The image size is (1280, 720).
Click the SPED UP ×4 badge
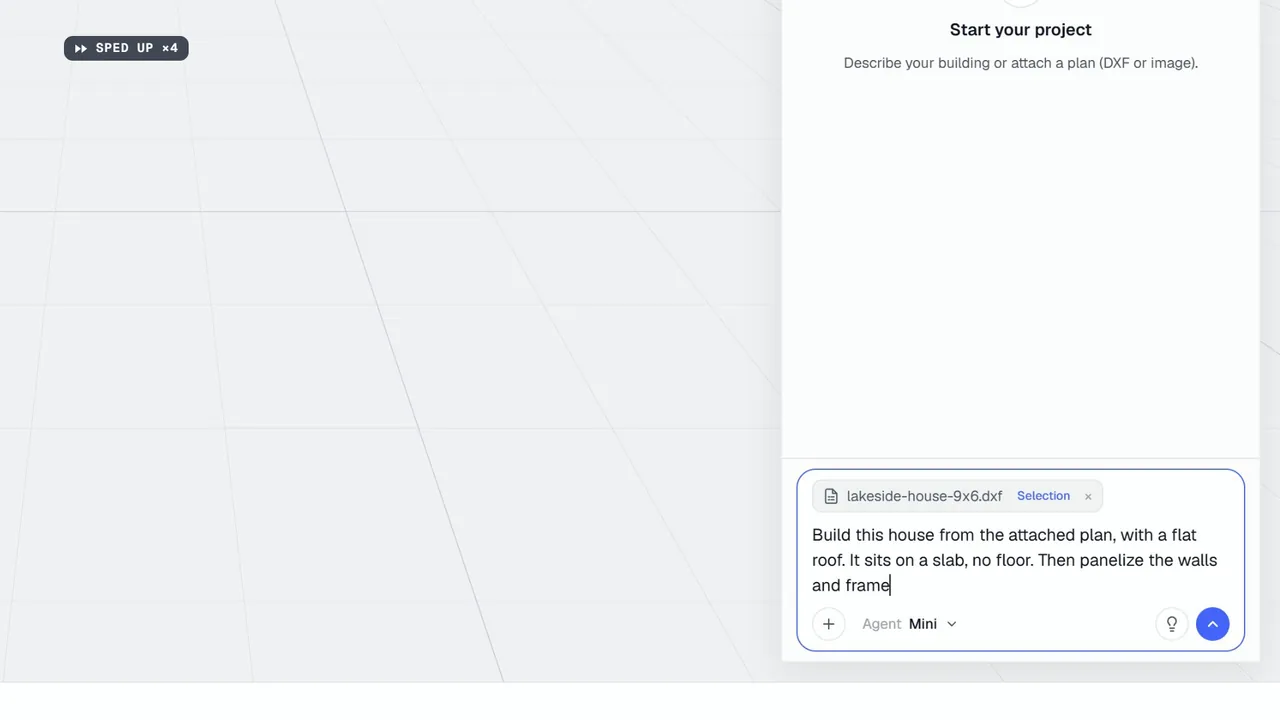(126, 48)
